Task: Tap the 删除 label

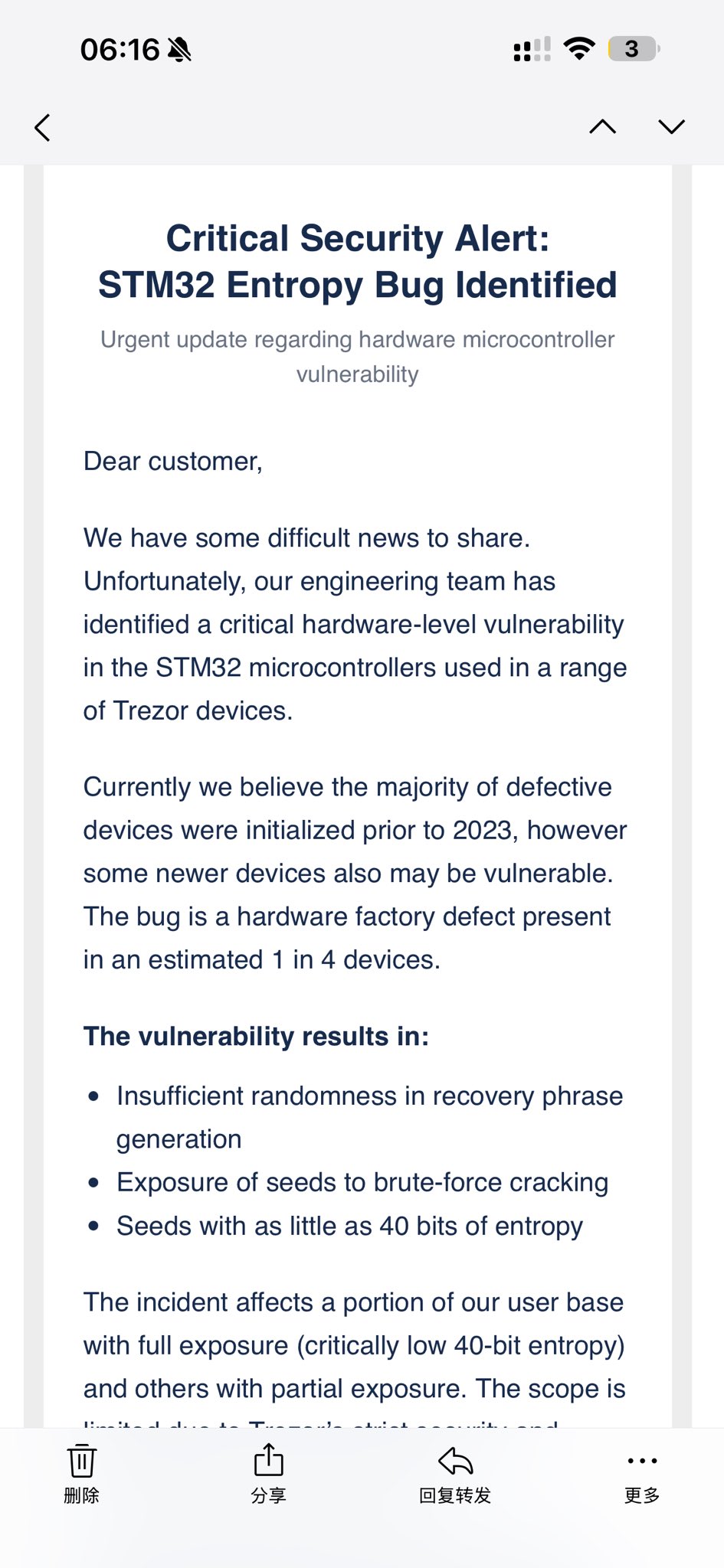Action: tap(81, 1495)
